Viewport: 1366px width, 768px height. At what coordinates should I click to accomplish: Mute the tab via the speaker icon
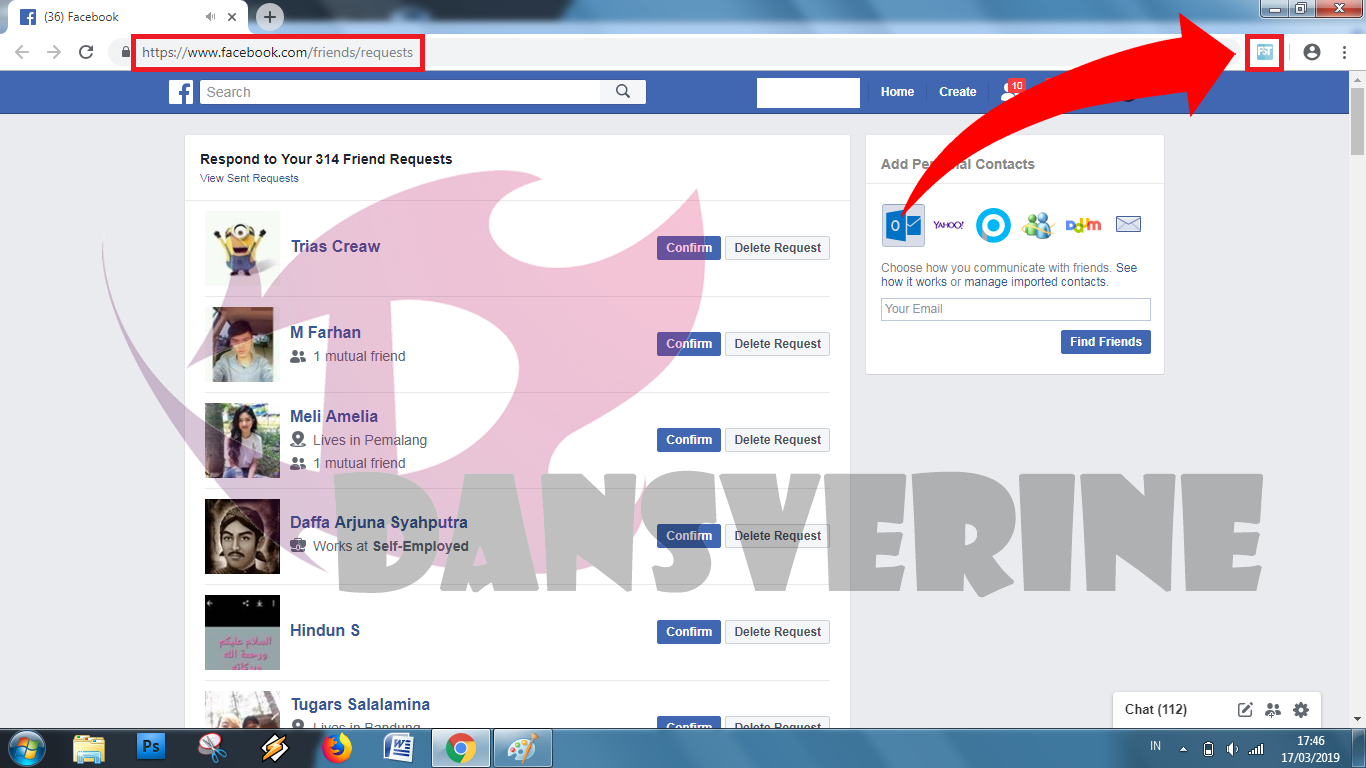(211, 17)
